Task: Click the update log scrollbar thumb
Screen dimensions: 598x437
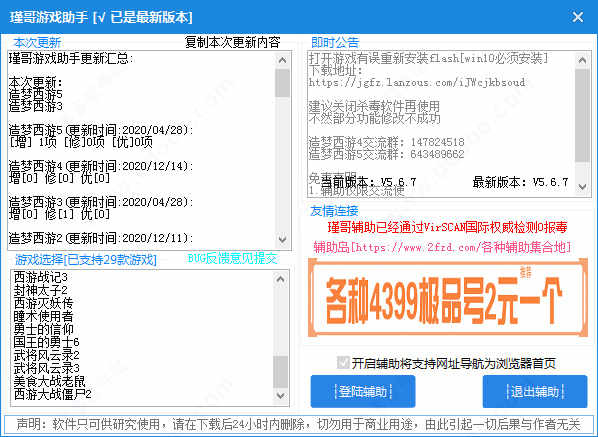Action: (x=282, y=83)
